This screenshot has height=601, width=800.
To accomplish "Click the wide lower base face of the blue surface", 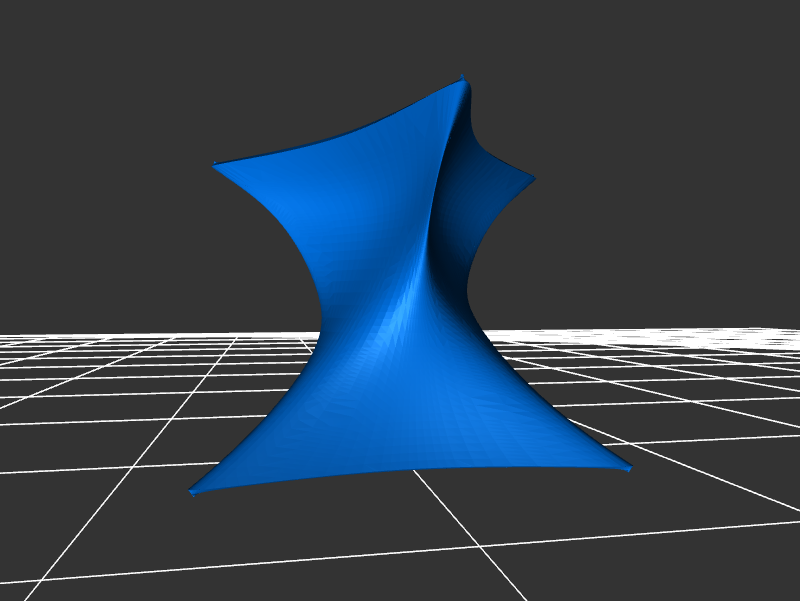I will point(400,420).
